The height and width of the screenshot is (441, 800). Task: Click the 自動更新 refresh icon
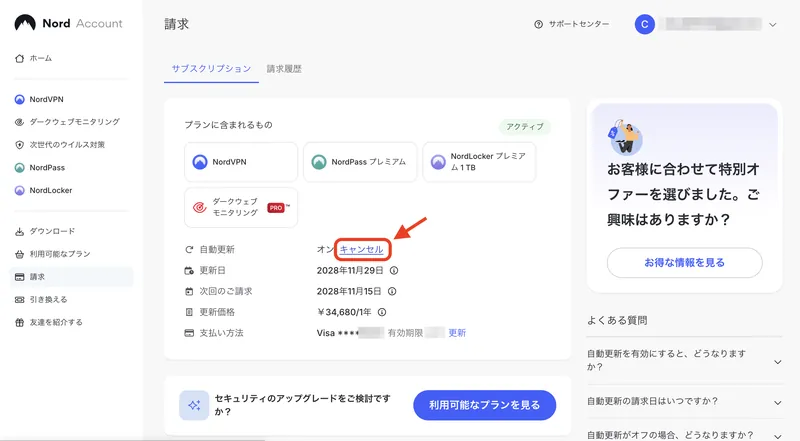click(x=189, y=250)
